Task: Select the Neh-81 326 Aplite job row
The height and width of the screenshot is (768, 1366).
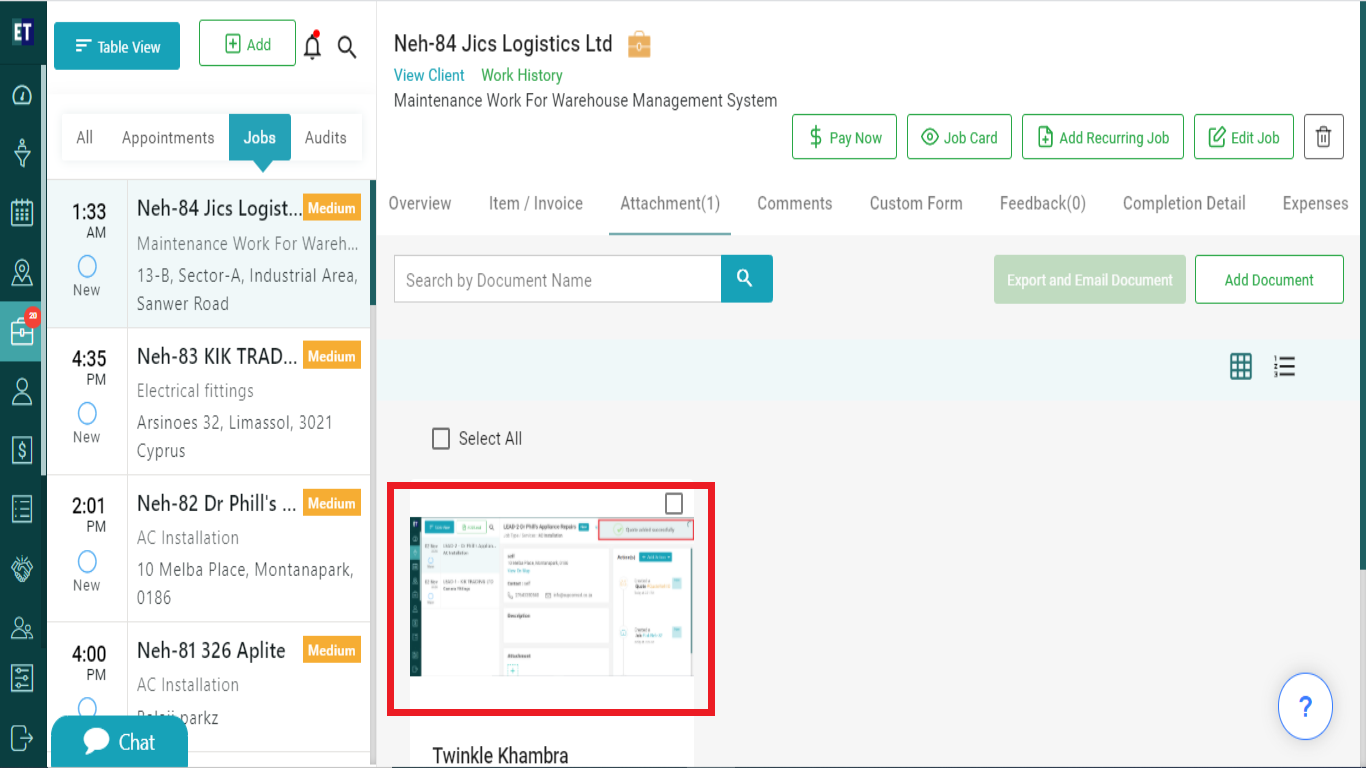Action: tap(209, 688)
